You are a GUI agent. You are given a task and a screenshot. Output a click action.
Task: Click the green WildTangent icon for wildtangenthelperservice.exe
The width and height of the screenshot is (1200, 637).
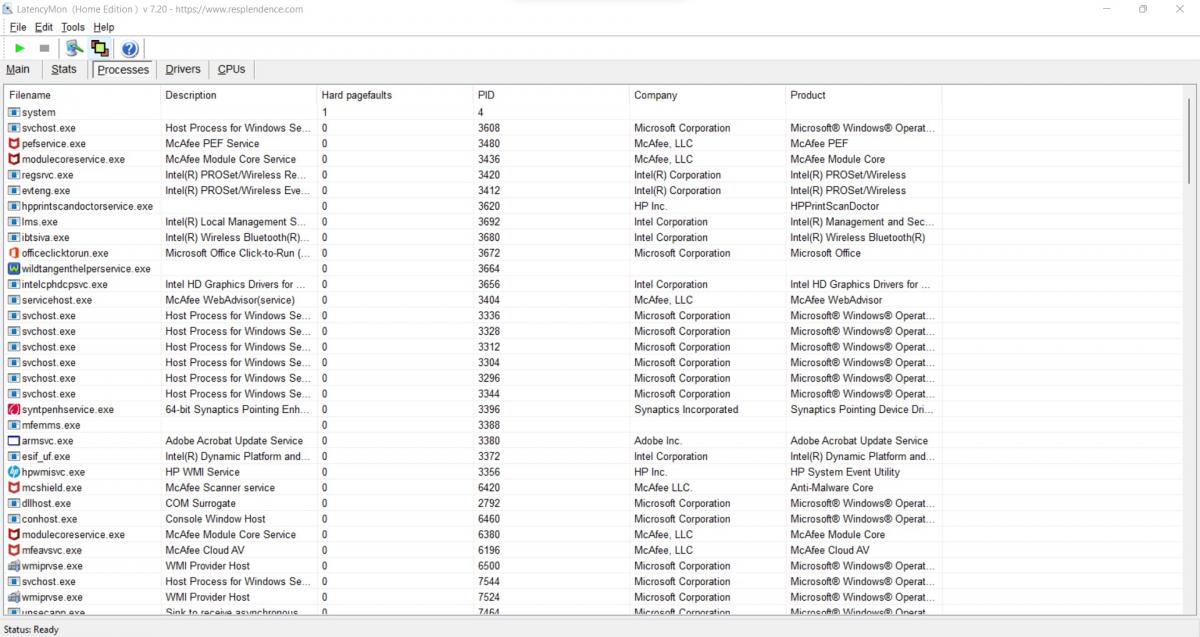tap(14, 269)
